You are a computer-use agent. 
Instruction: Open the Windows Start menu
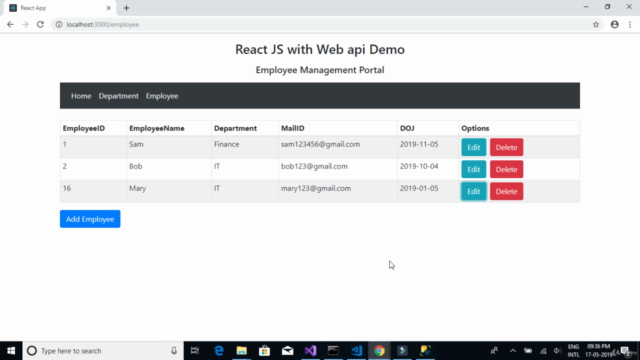11,351
